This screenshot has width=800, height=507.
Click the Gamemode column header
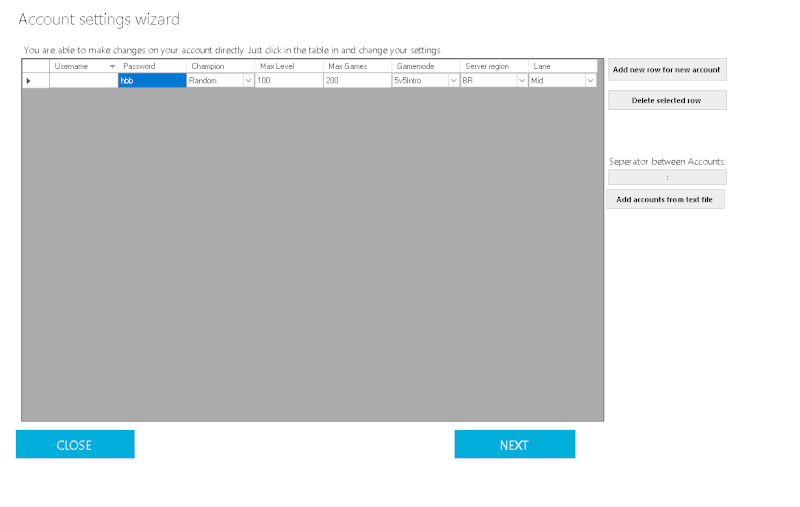pos(426,66)
